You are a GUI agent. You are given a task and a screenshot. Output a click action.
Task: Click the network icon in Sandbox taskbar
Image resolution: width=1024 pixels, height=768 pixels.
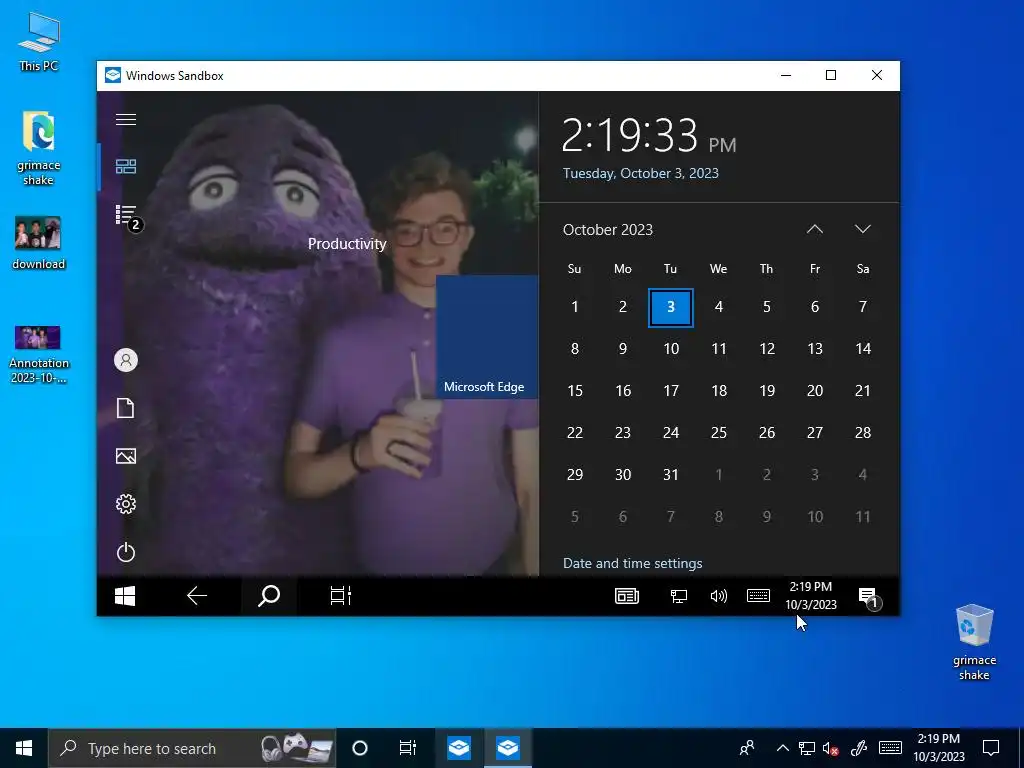pos(679,596)
